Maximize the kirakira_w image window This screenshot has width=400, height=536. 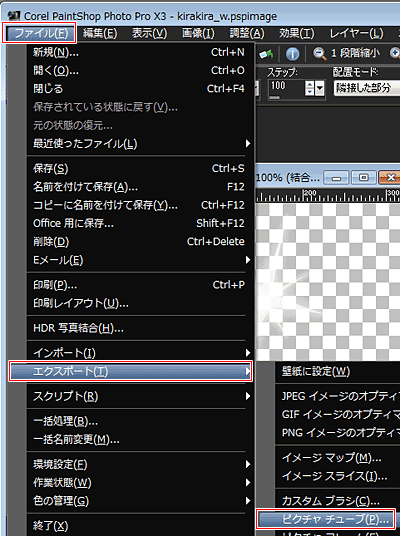(363, 178)
